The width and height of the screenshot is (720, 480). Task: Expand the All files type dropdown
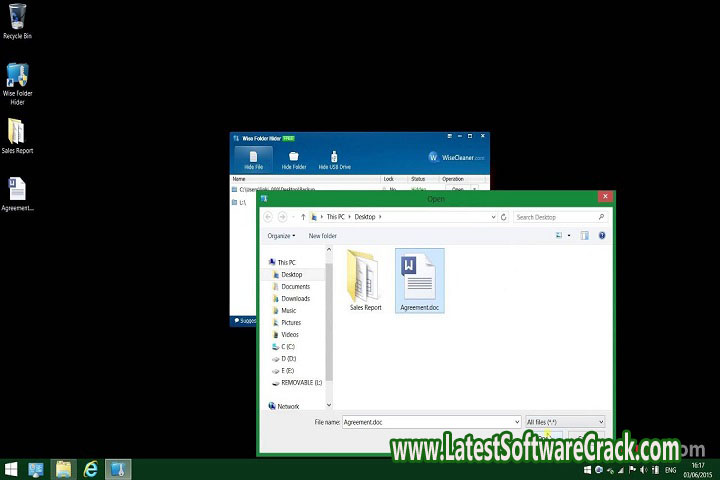(x=565, y=422)
